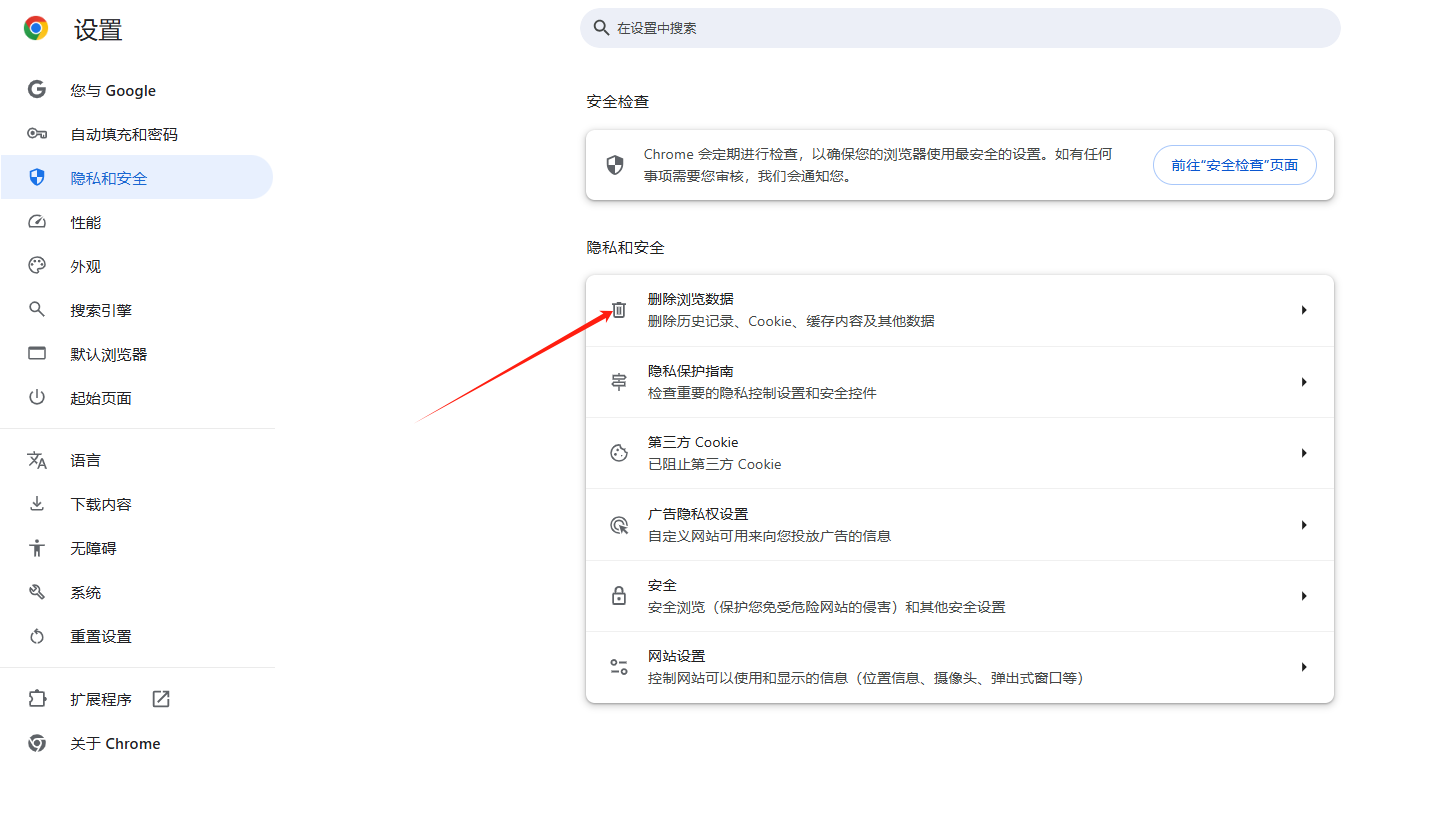Expand 删除浏览数据 using its arrow
Screen dimensions: 1429x827
1304,310
